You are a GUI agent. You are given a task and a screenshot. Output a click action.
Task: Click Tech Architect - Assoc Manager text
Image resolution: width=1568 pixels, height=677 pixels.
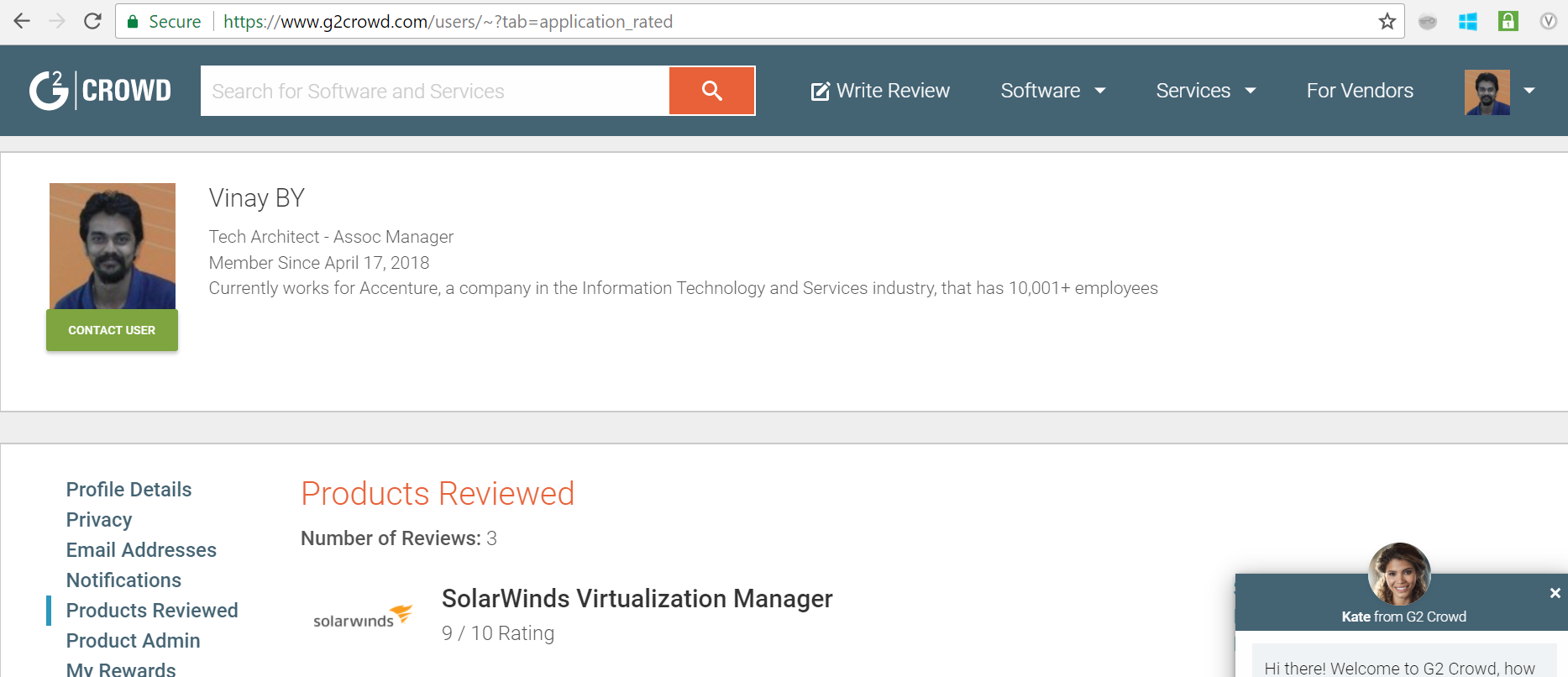pyautogui.click(x=331, y=237)
